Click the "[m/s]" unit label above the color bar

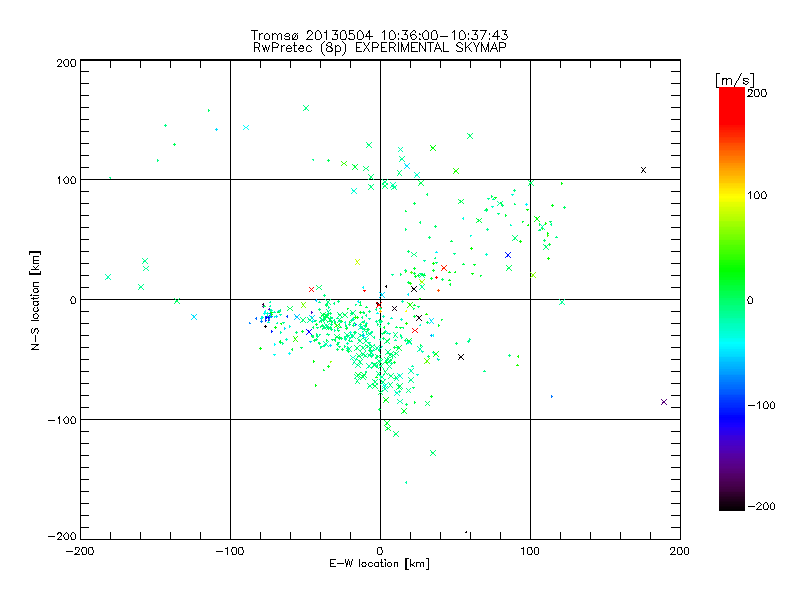[735, 80]
